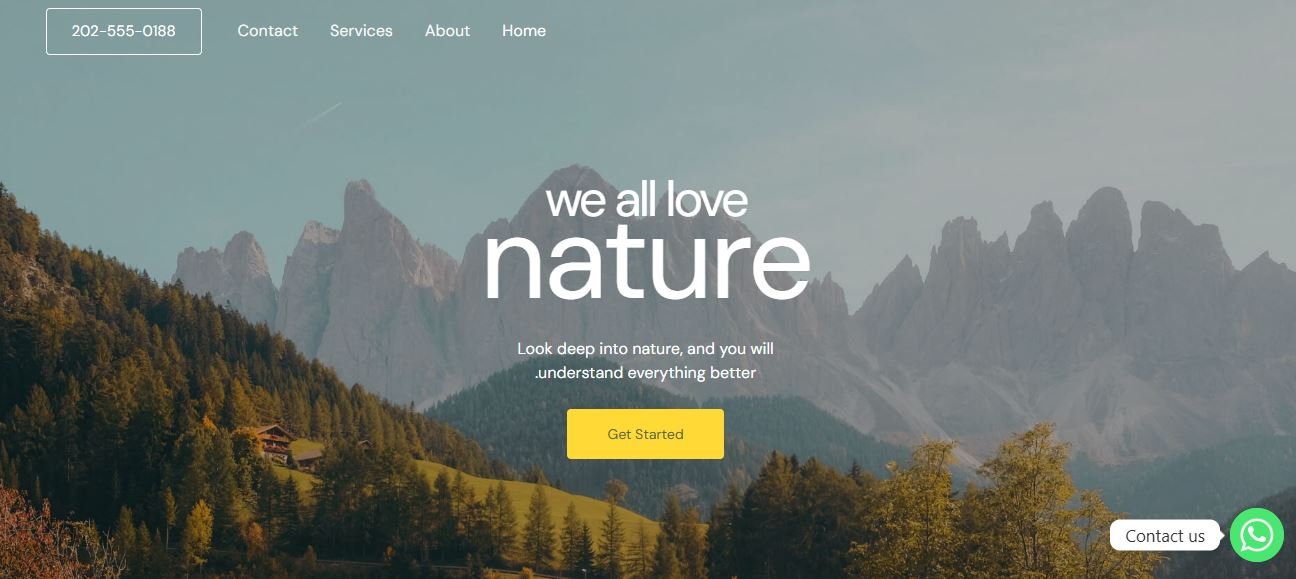The image size is (1296, 579).
Task: Navigate to the Home menu item
Action: pyautogui.click(x=524, y=31)
